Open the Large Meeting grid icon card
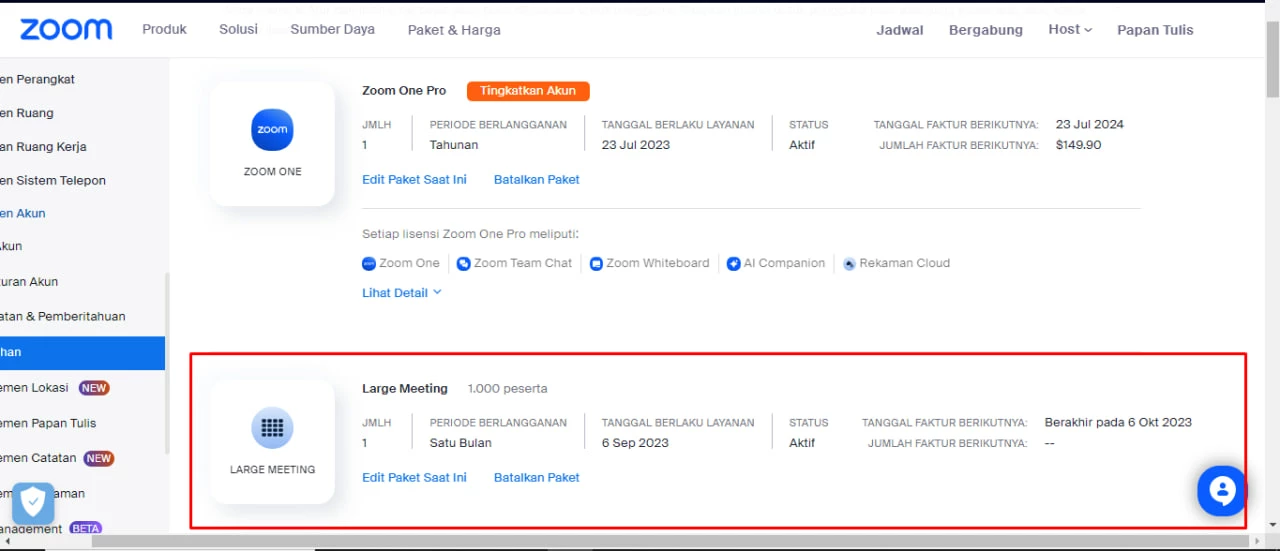The image size is (1280, 551). click(x=272, y=442)
